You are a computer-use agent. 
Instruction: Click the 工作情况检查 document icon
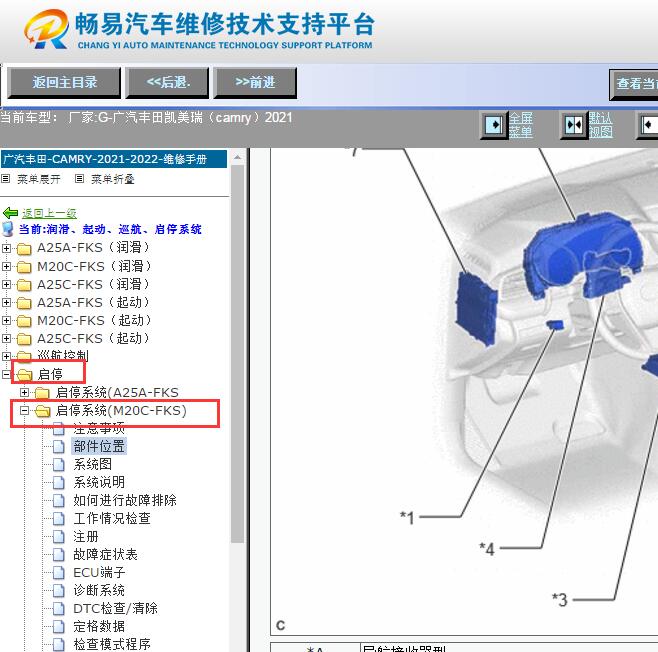[x=59, y=519]
